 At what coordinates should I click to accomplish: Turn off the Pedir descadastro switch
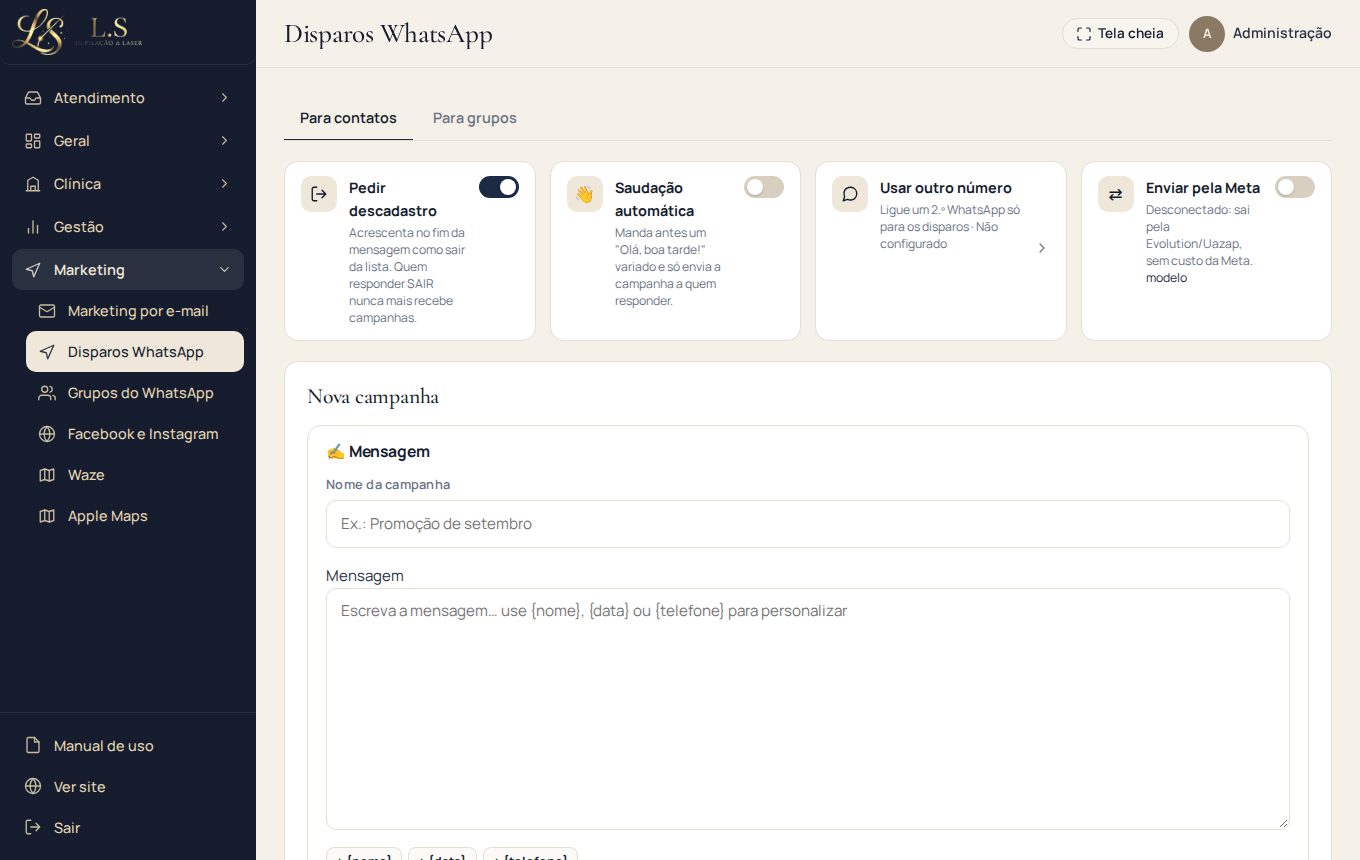[x=499, y=187]
